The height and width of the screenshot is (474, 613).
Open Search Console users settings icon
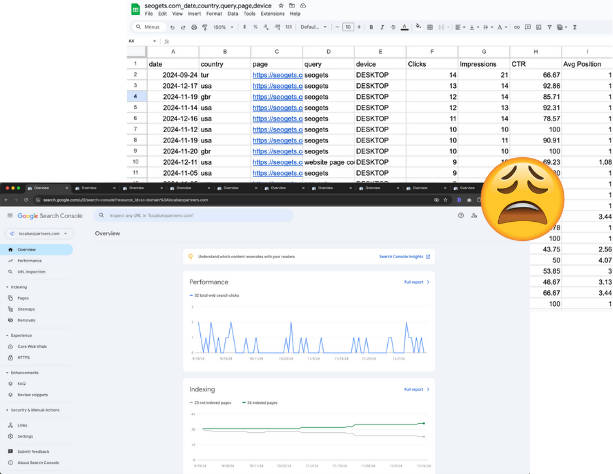pos(474,215)
